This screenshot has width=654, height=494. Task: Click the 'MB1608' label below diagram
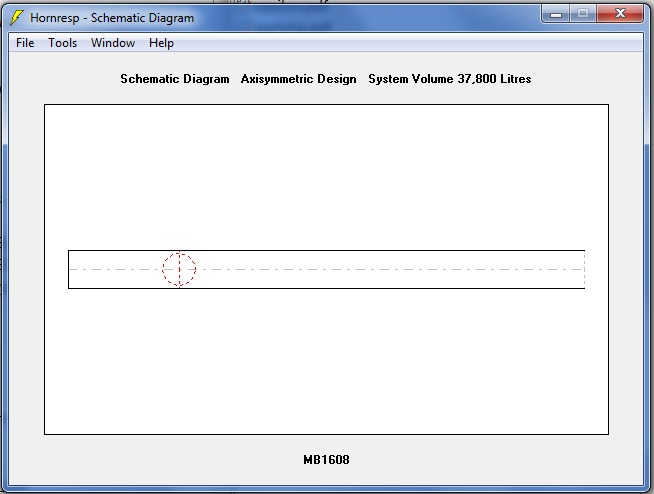pos(326,460)
